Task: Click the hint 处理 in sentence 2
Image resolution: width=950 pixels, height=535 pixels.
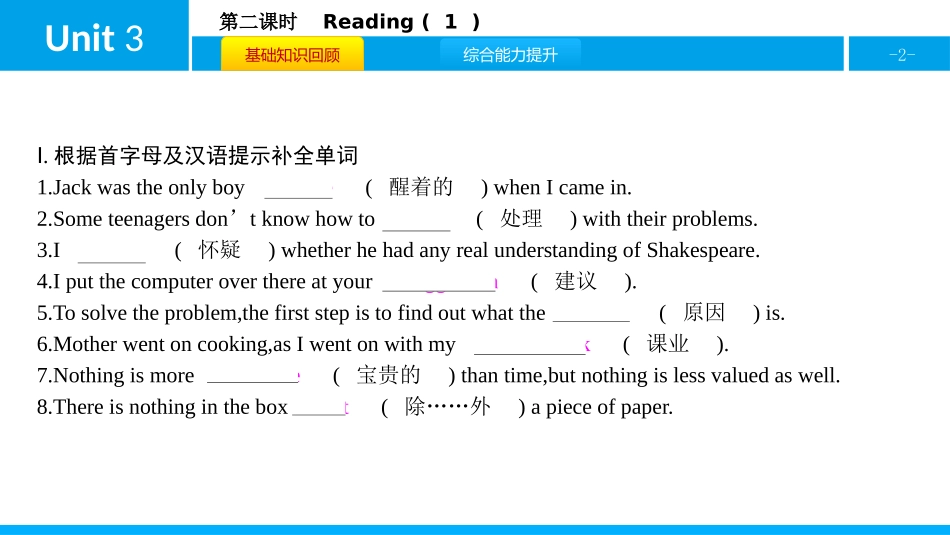Action: pos(521,219)
